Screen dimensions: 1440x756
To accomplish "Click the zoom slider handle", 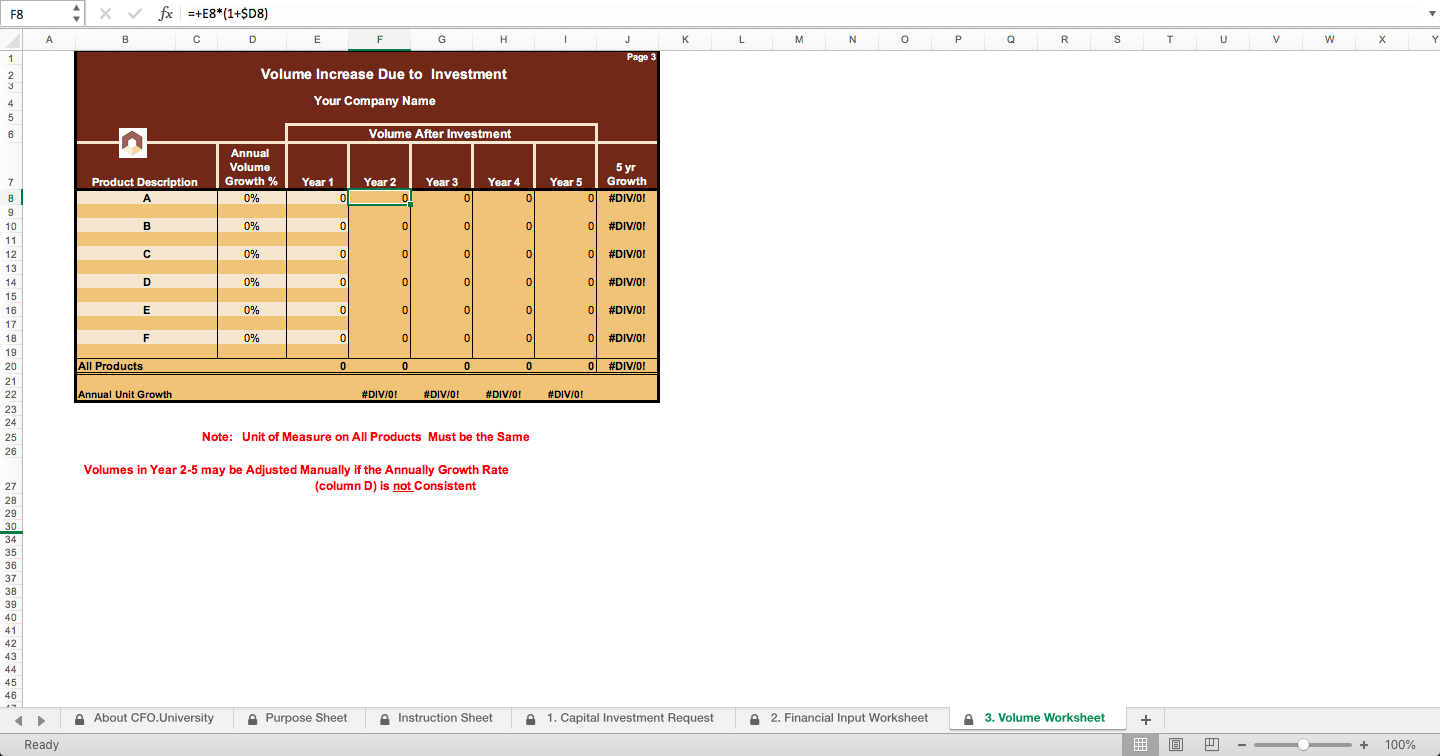I will pos(1303,745).
